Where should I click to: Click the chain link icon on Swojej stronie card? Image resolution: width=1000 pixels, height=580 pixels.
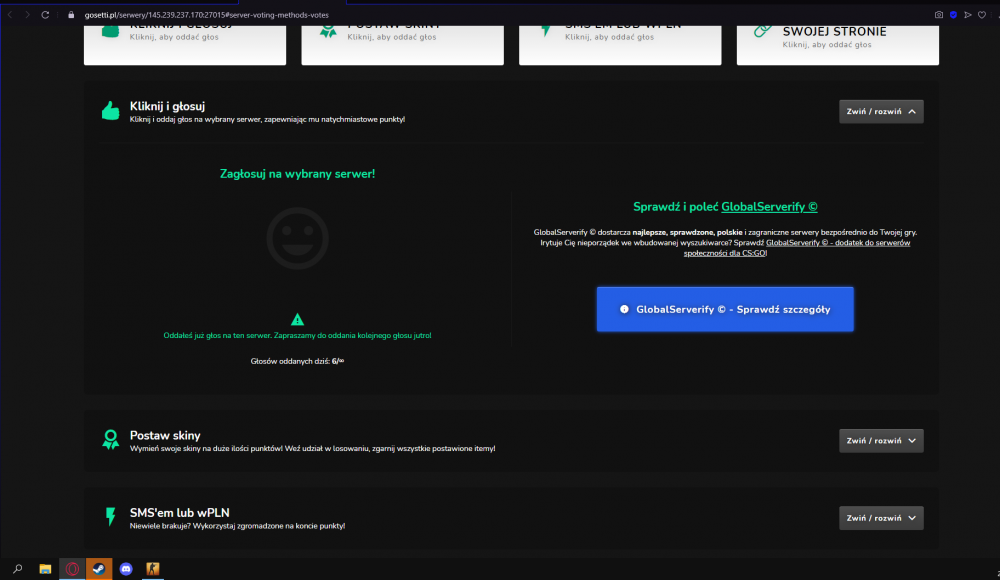(x=762, y=31)
